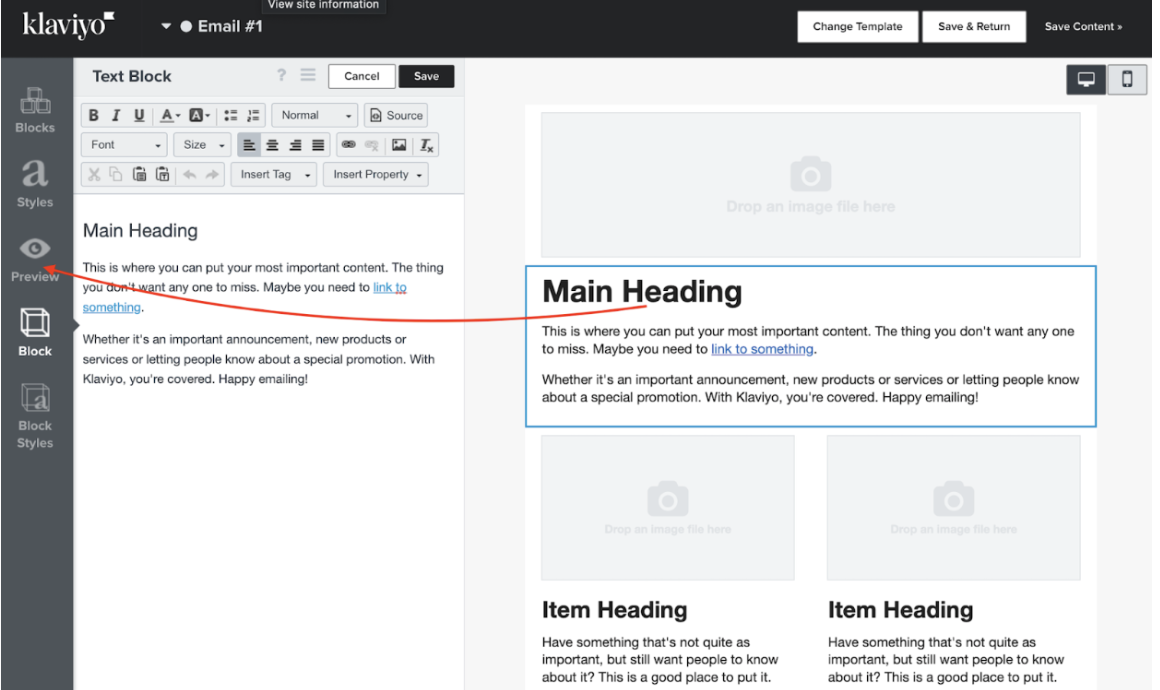1160x690 pixels.
Task: Insert a bulleted list
Action: click(231, 115)
